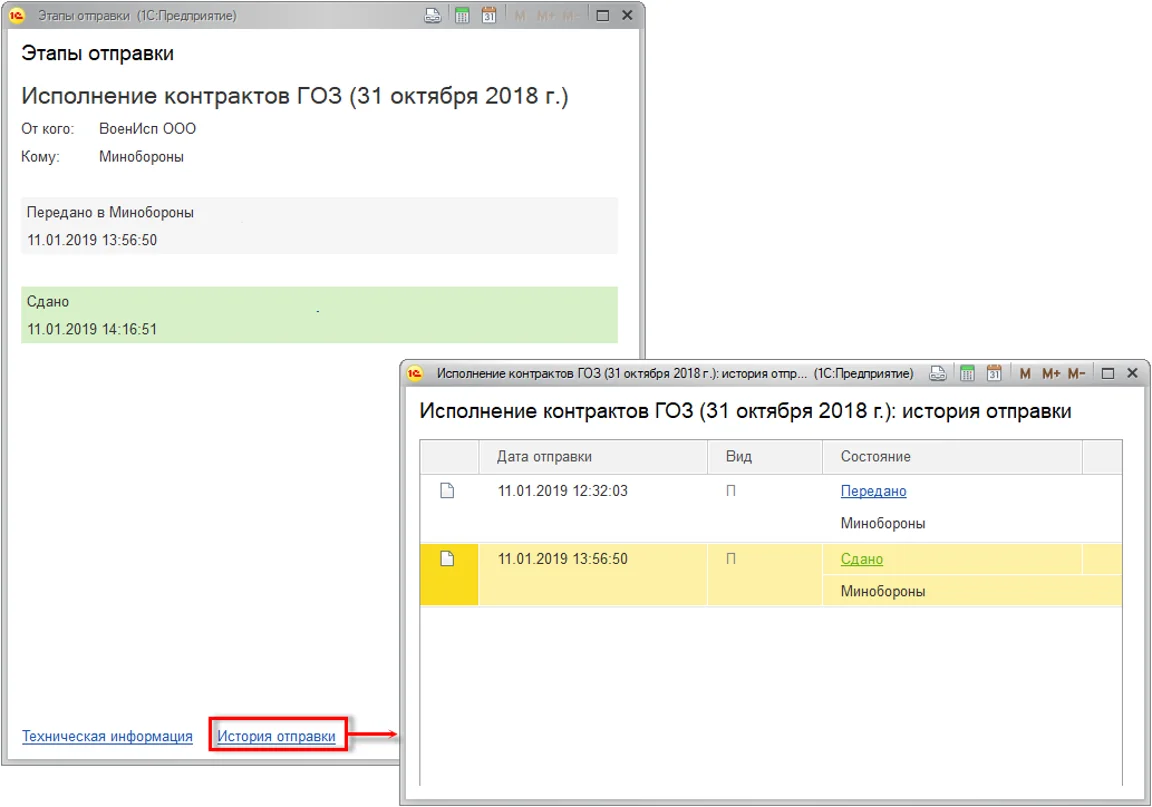Open the История отправки link
The height and width of the screenshot is (807, 1152).
[276, 736]
